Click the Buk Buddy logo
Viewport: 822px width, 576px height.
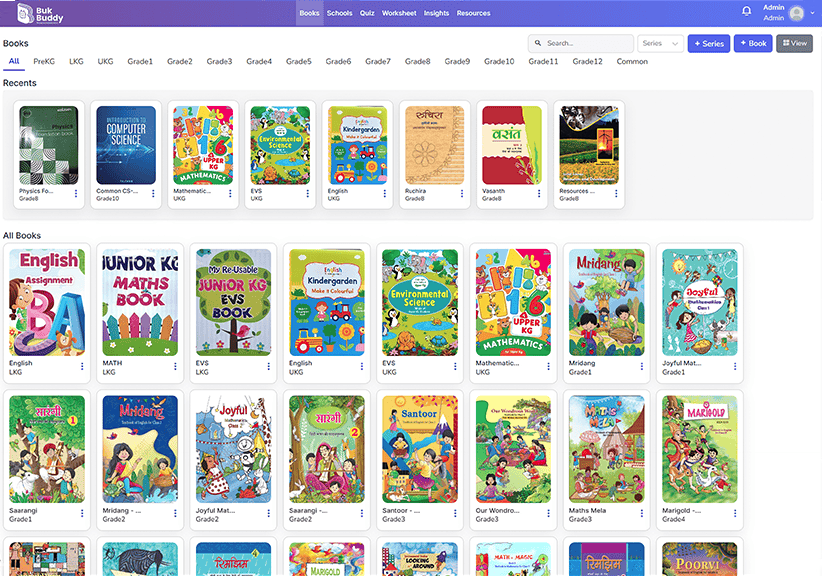pyautogui.click(x=40, y=14)
